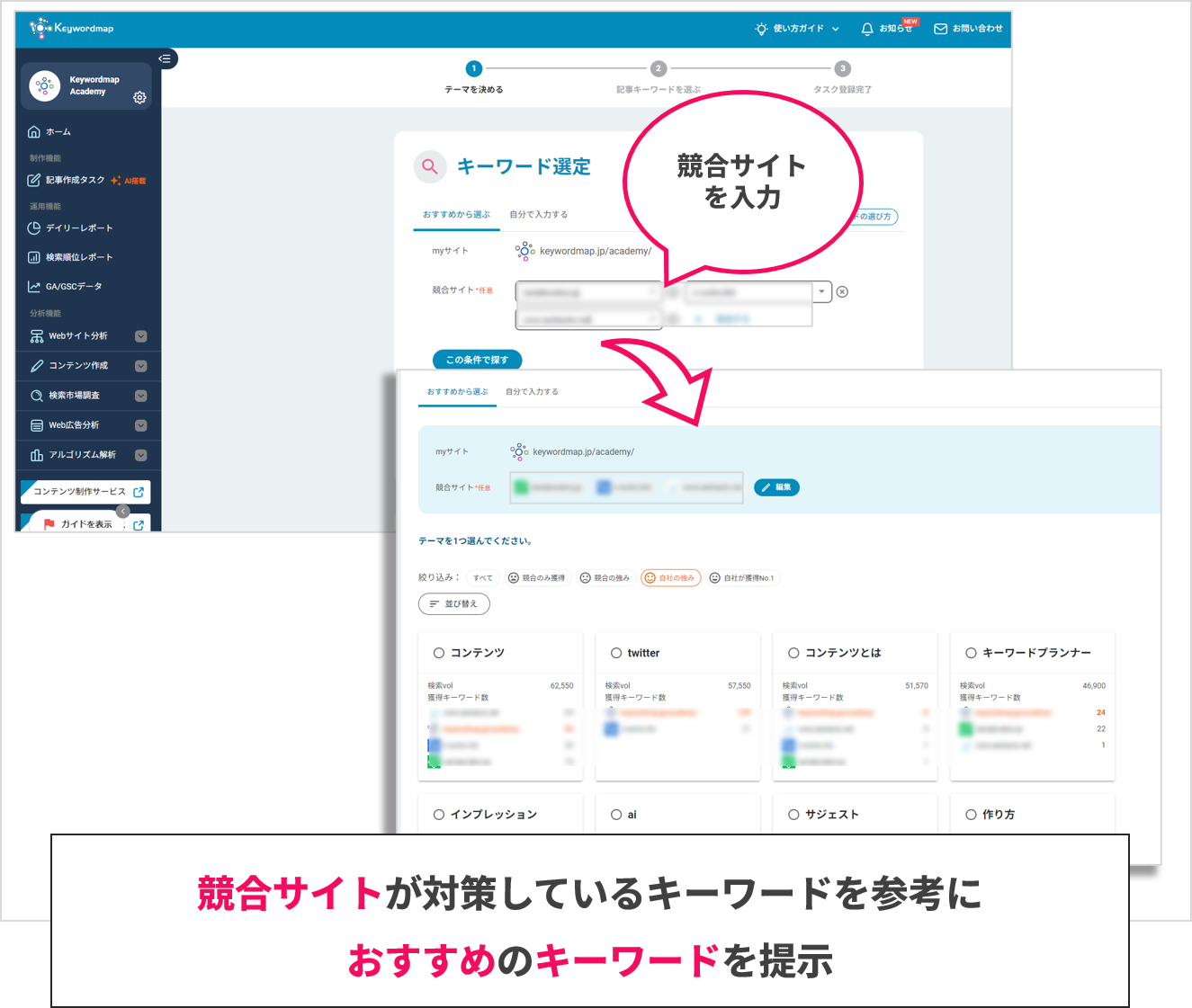
Task: Toggle the 競合のみ獲得 filter chip
Action: (537, 578)
